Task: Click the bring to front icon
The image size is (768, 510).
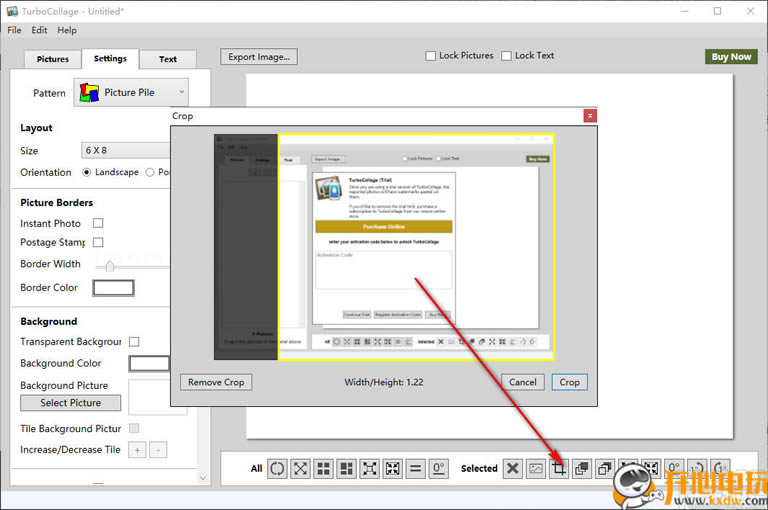Action: [582, 468]
